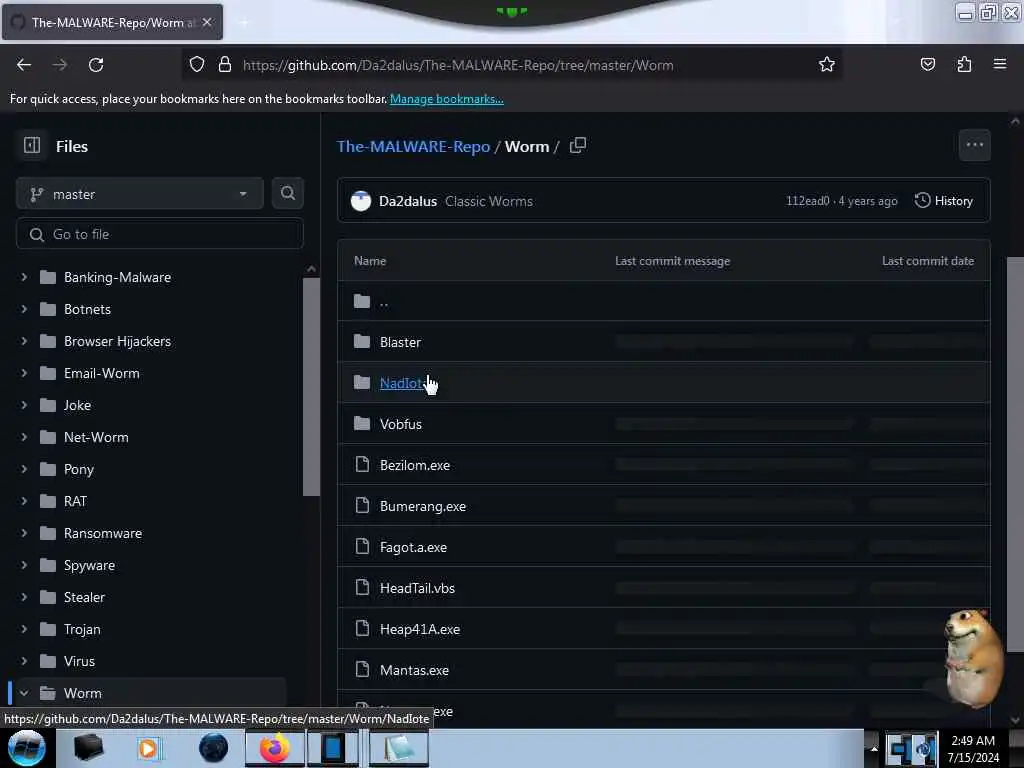Open the blue phone app taskbar icon
This screenshot has width=1024, height=768.
pyautogui.click(x=333, y=748)
